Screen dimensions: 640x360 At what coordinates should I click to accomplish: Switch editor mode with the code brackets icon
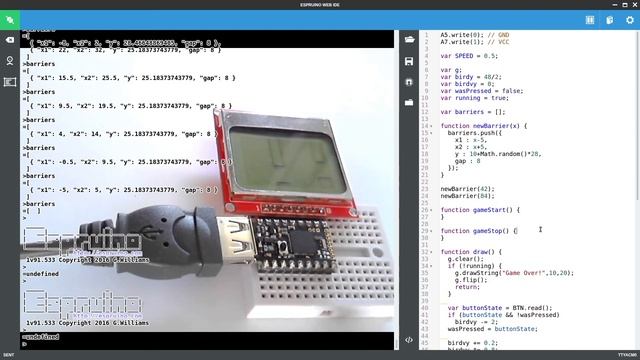point(409,340)
